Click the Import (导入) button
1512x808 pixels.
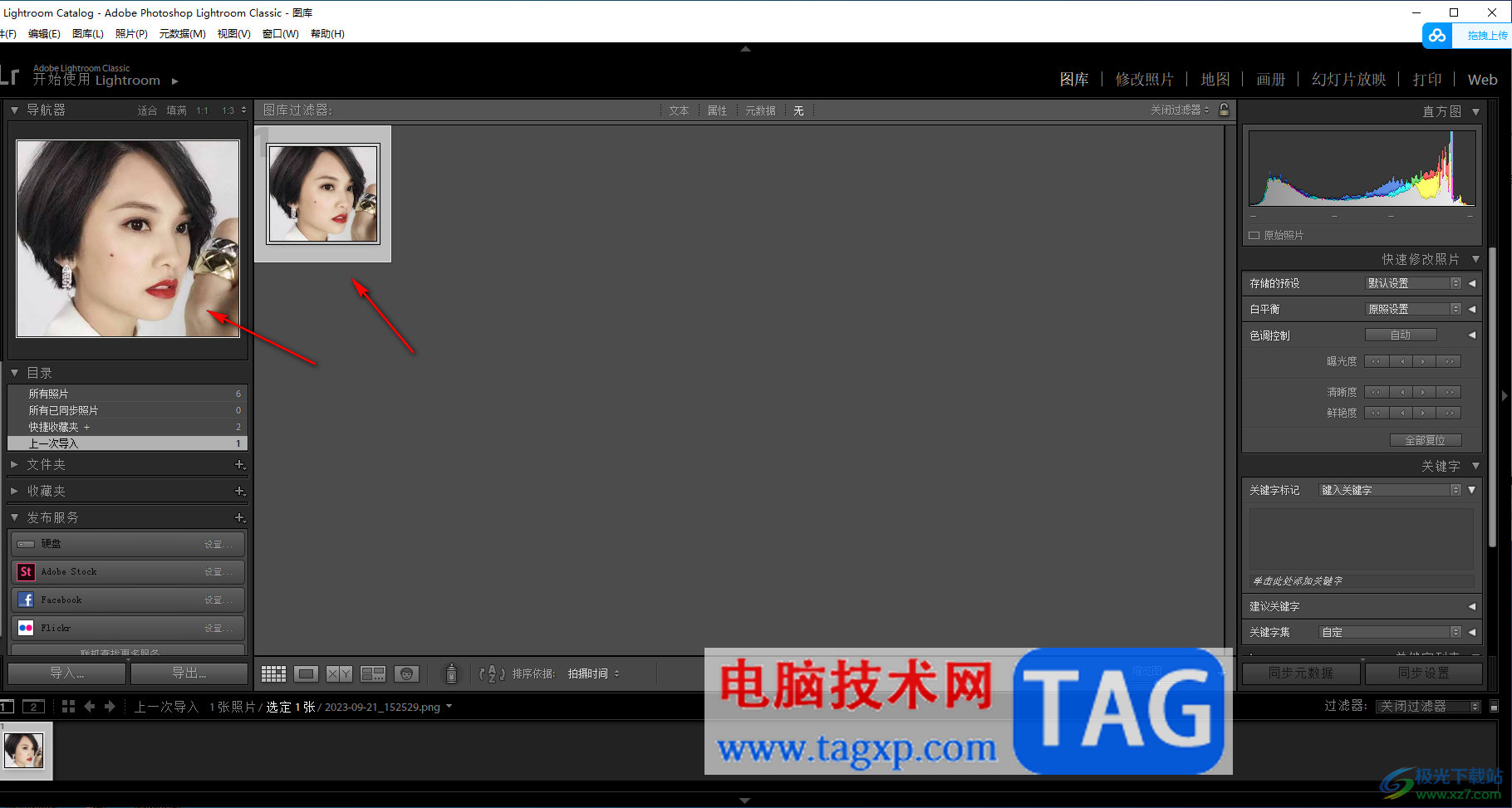coord(67,673)
